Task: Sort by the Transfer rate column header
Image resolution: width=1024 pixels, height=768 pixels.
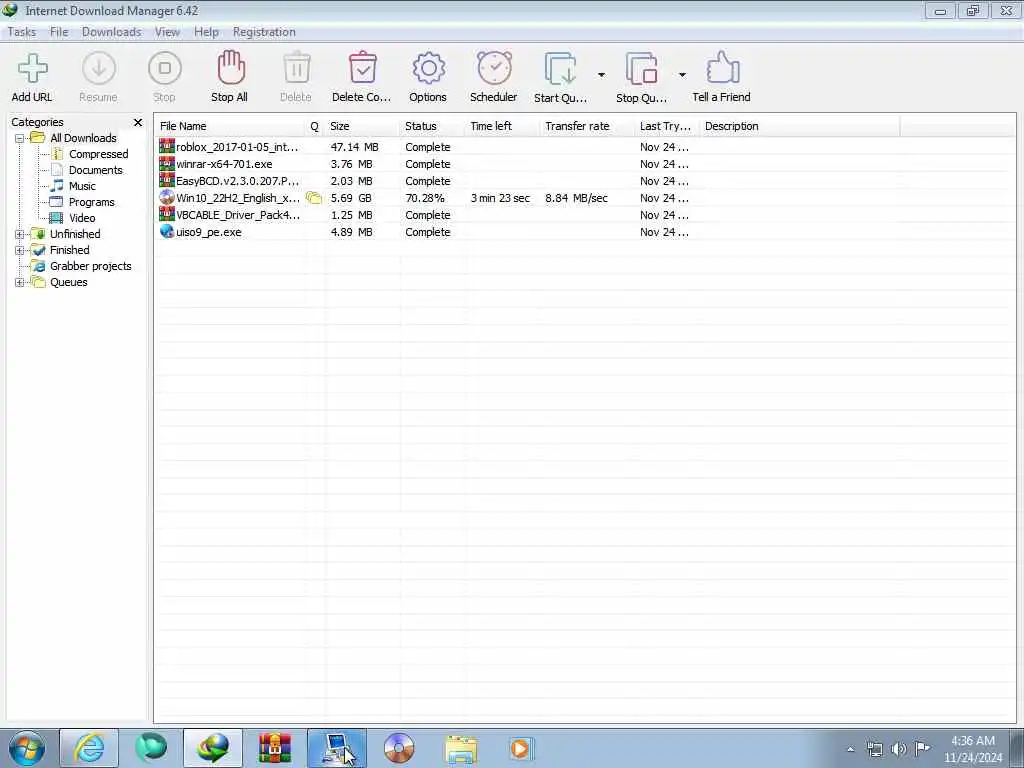Action: click(587, 126)
